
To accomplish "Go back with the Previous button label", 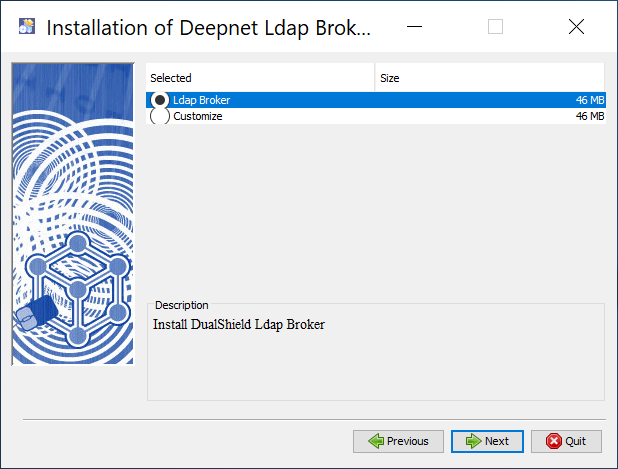I will tap(408, 441).
